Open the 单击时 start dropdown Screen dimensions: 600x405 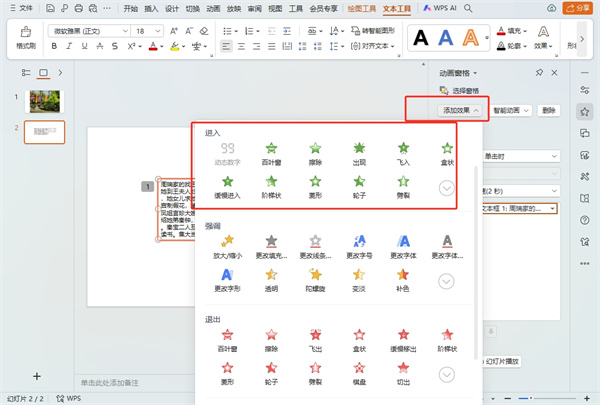pyautogui.click(x=520, y=156)
